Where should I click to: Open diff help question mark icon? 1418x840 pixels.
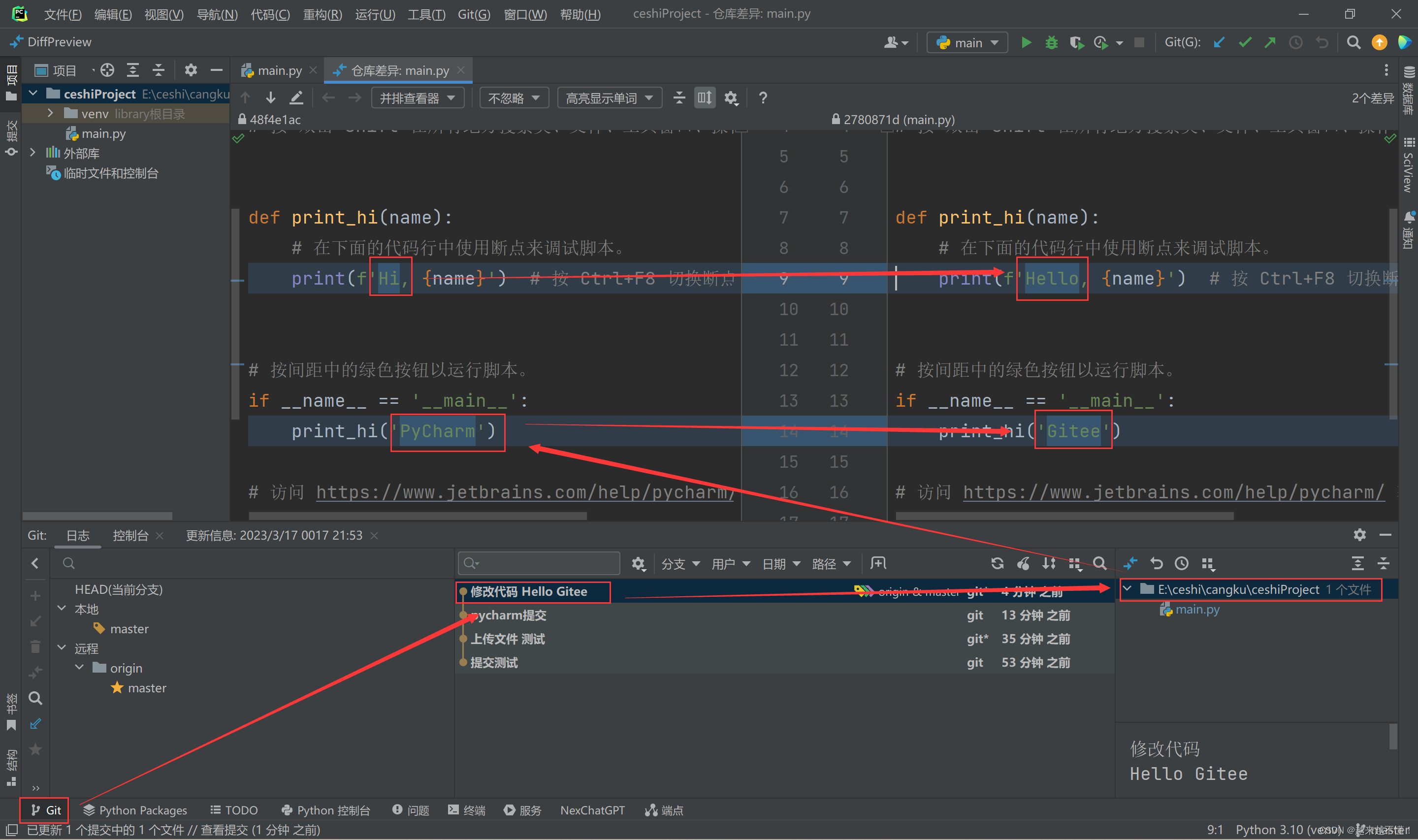pos(763,98)
